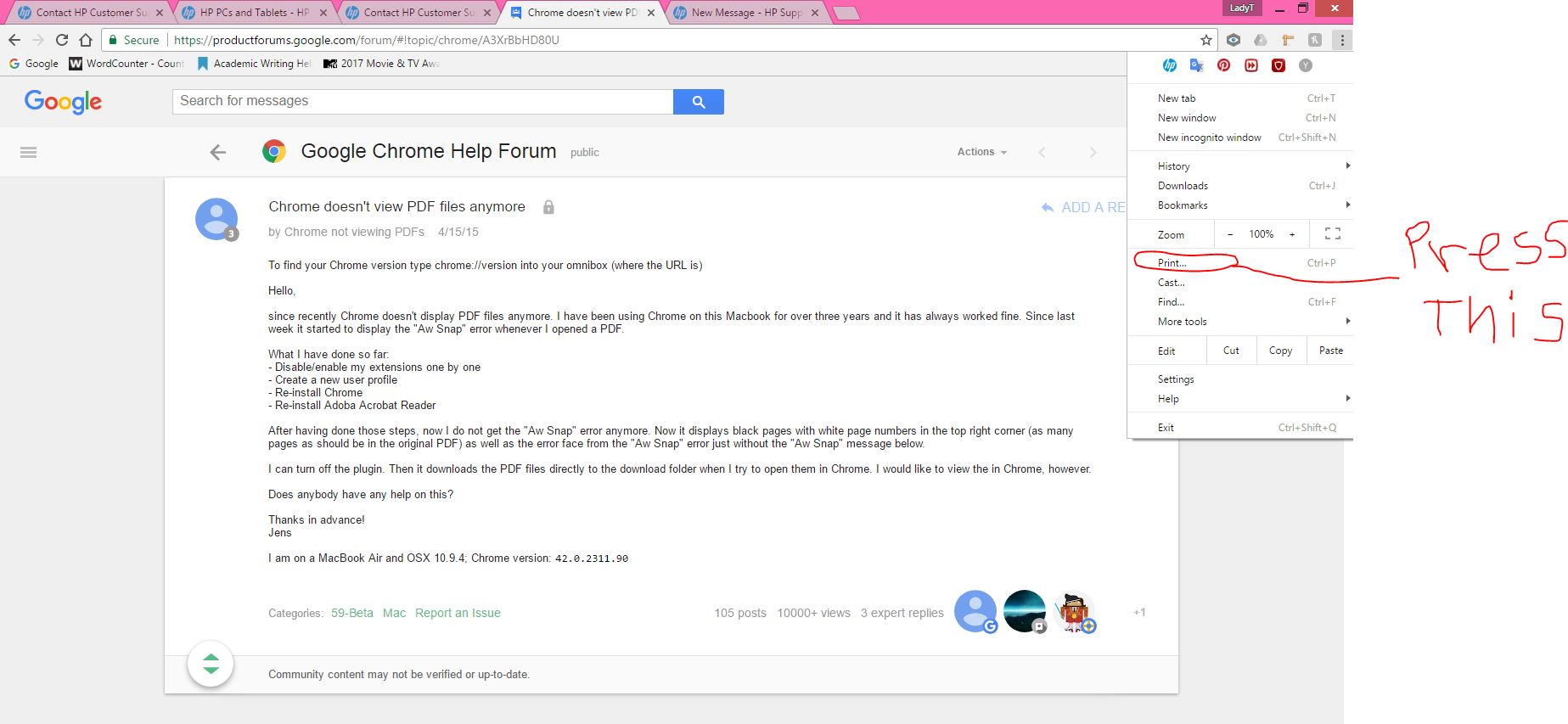Open the home page via house icon

coord(85,40)
